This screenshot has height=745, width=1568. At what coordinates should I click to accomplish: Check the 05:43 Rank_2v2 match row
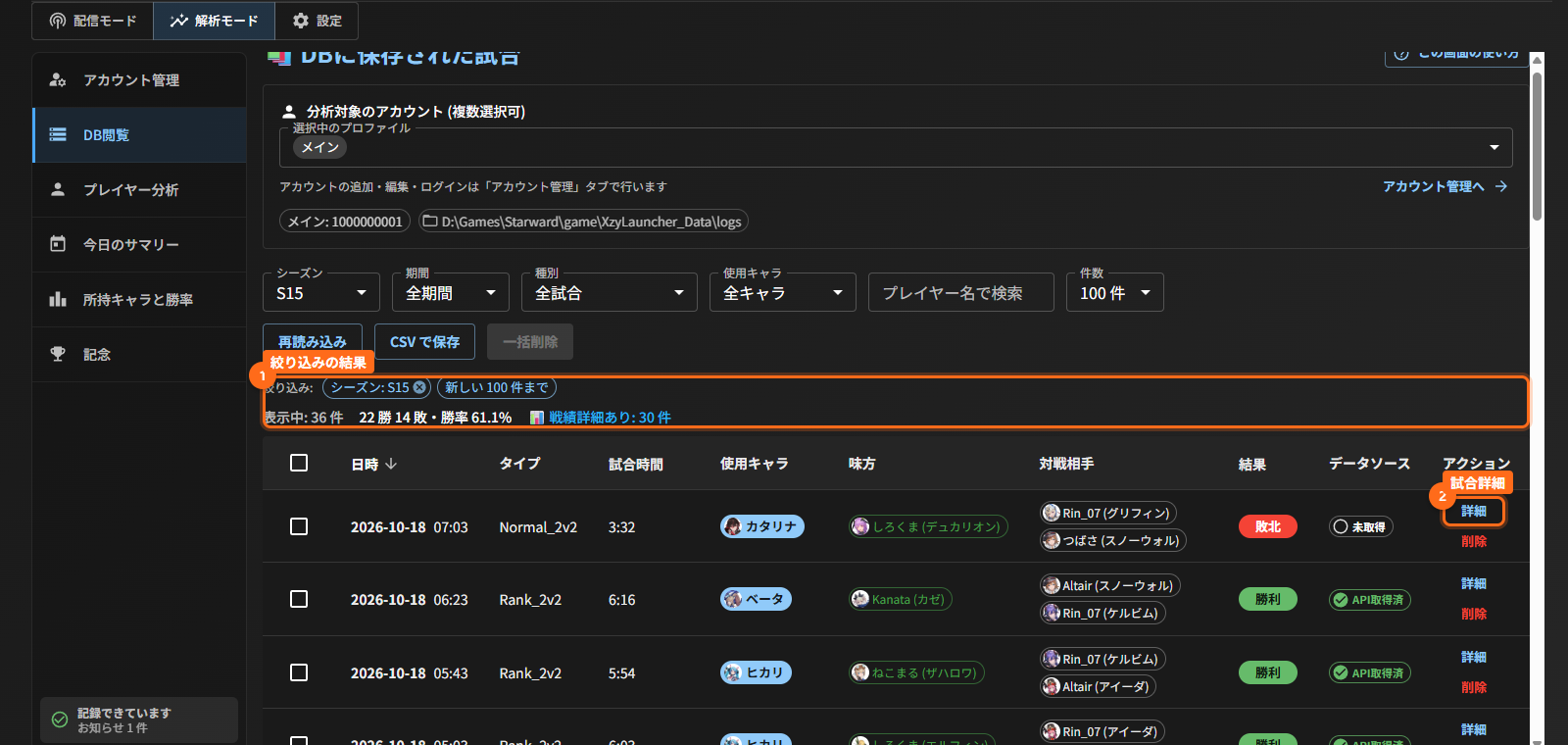(x=299, y=672)
